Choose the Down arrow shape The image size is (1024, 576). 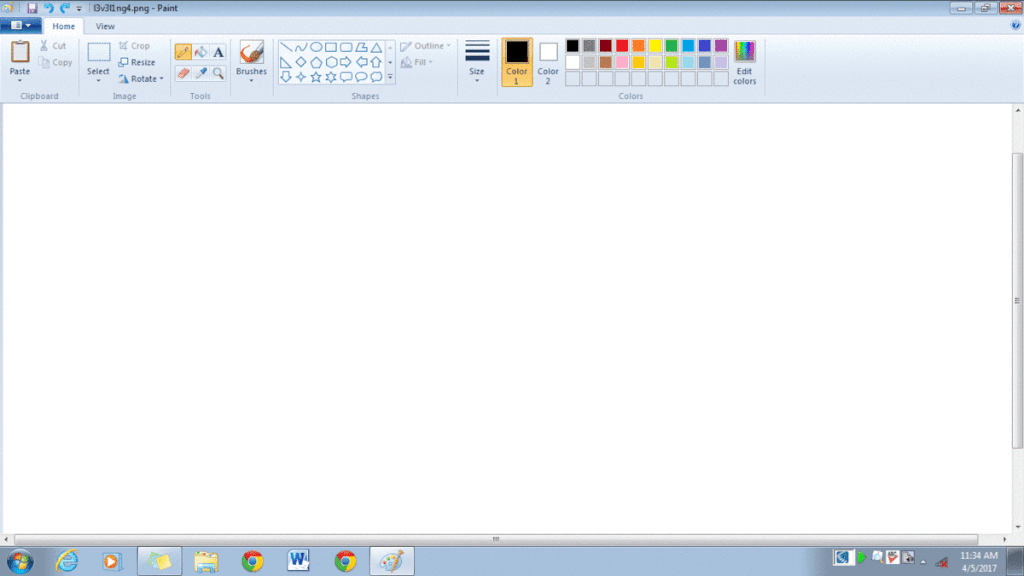pos(286,77)
